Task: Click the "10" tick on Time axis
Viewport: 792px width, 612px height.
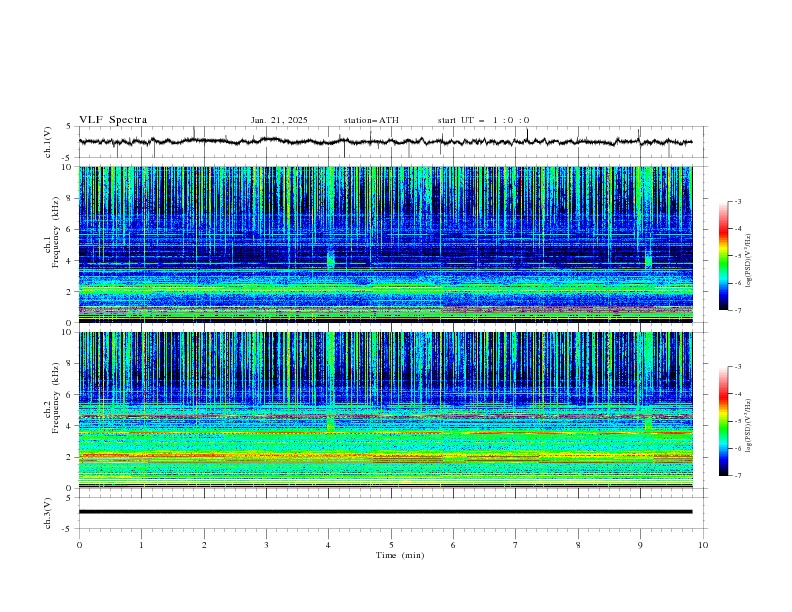Action: coord(703,545)
